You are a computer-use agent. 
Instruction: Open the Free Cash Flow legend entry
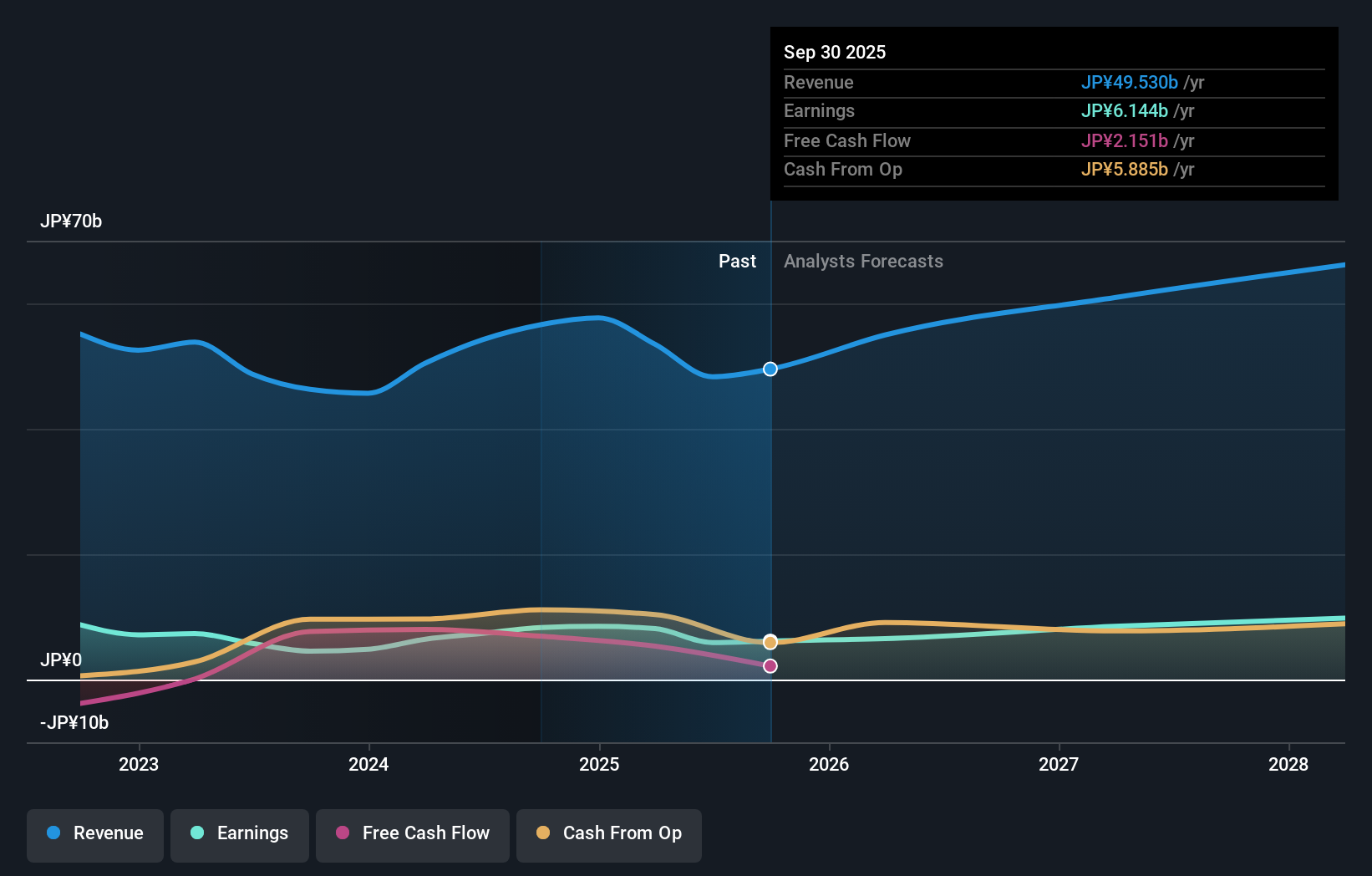[x=413, y=833]
